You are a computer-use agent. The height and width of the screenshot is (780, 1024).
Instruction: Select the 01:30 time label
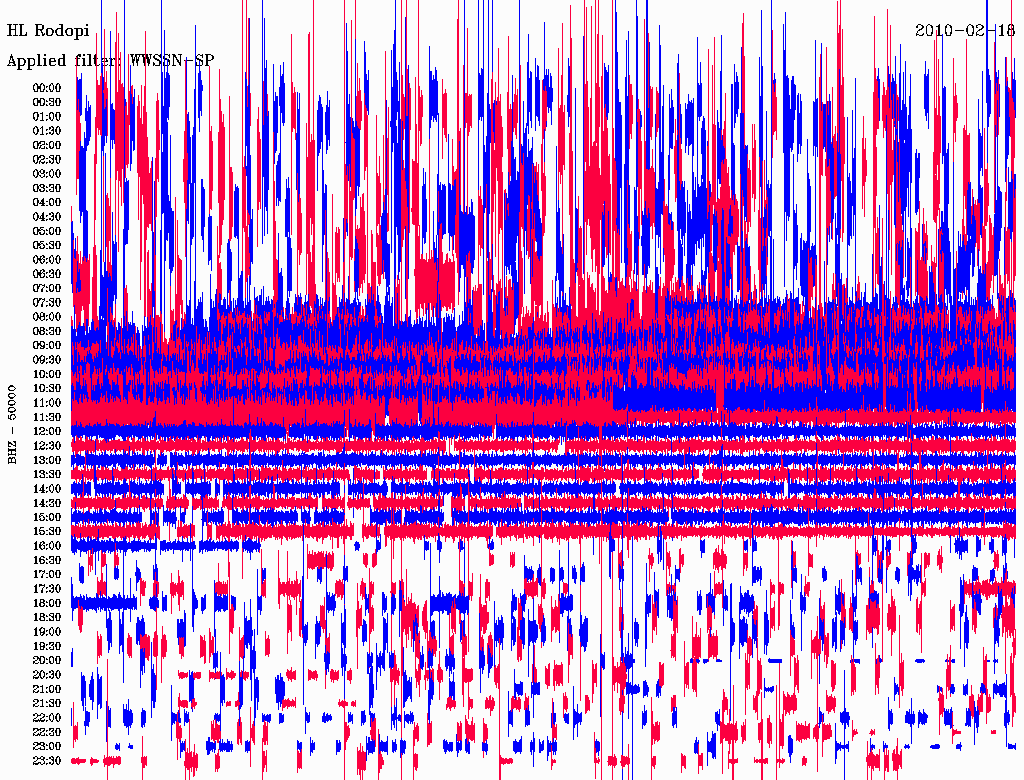47,131
